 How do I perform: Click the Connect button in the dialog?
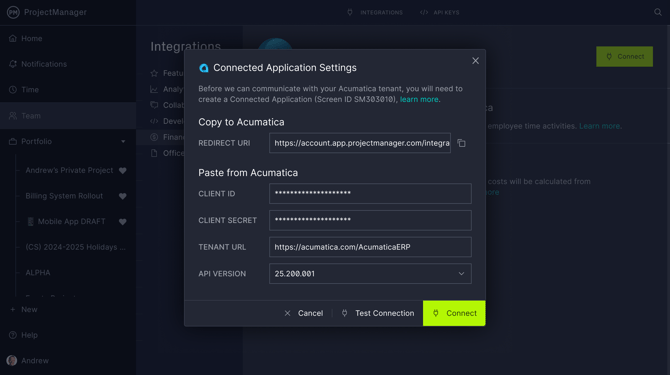[454, 313]
